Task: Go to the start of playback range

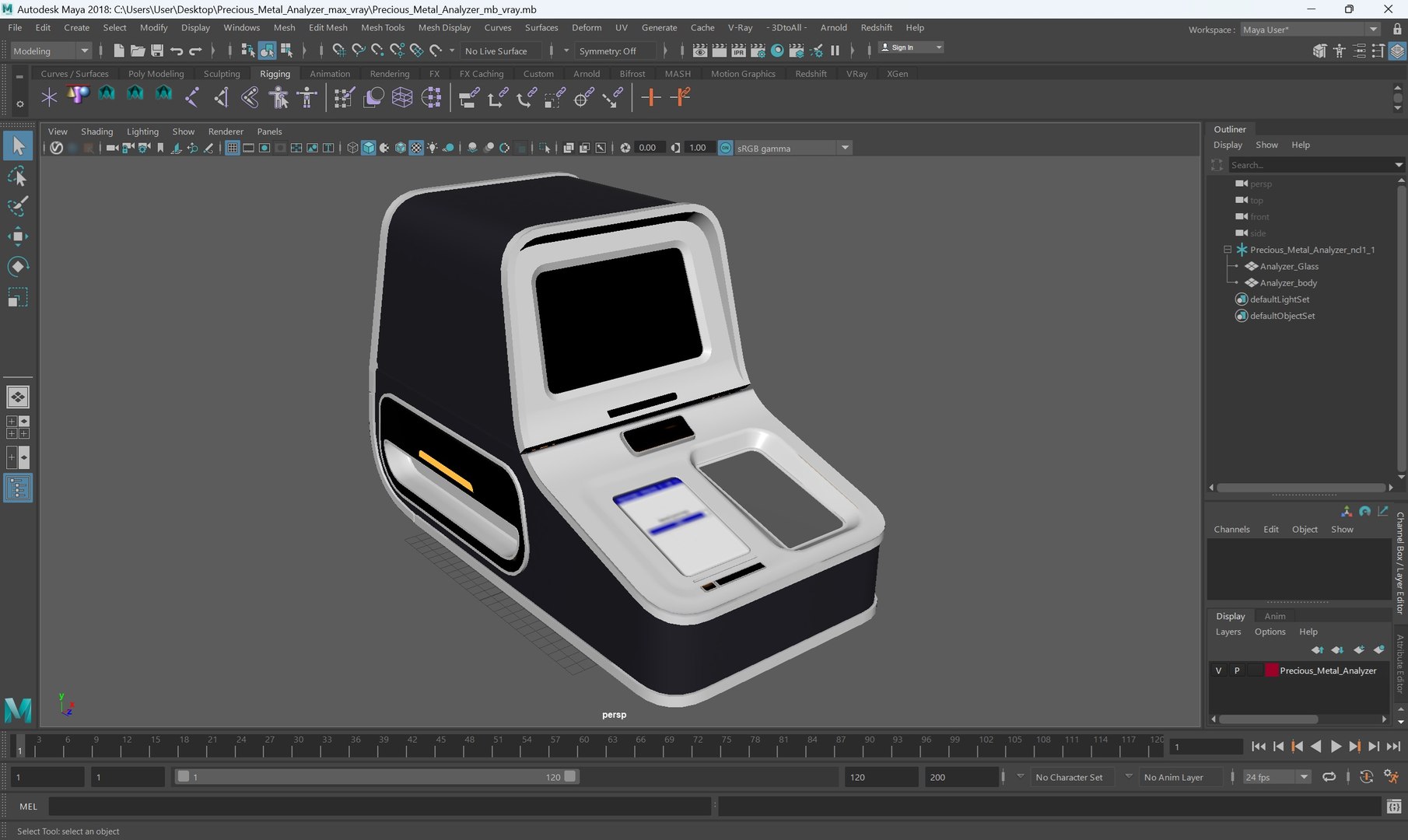Action: pyautogui.click(x=1259, y=746)
